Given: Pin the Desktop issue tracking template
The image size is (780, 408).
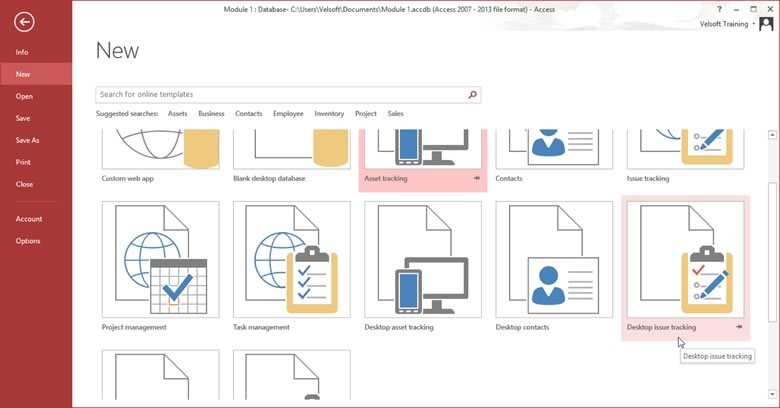Looking at the screenshot, I should point(739,327).
